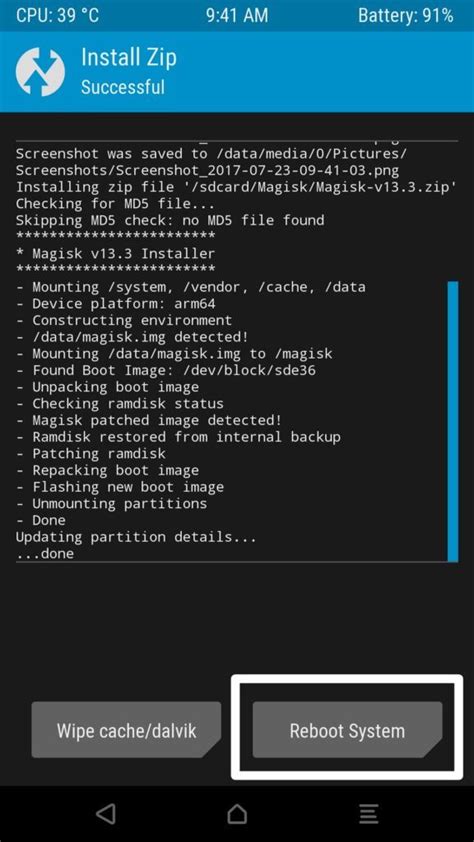
Task: Click the 'Device platform: arm64' line
Action: 115,304
